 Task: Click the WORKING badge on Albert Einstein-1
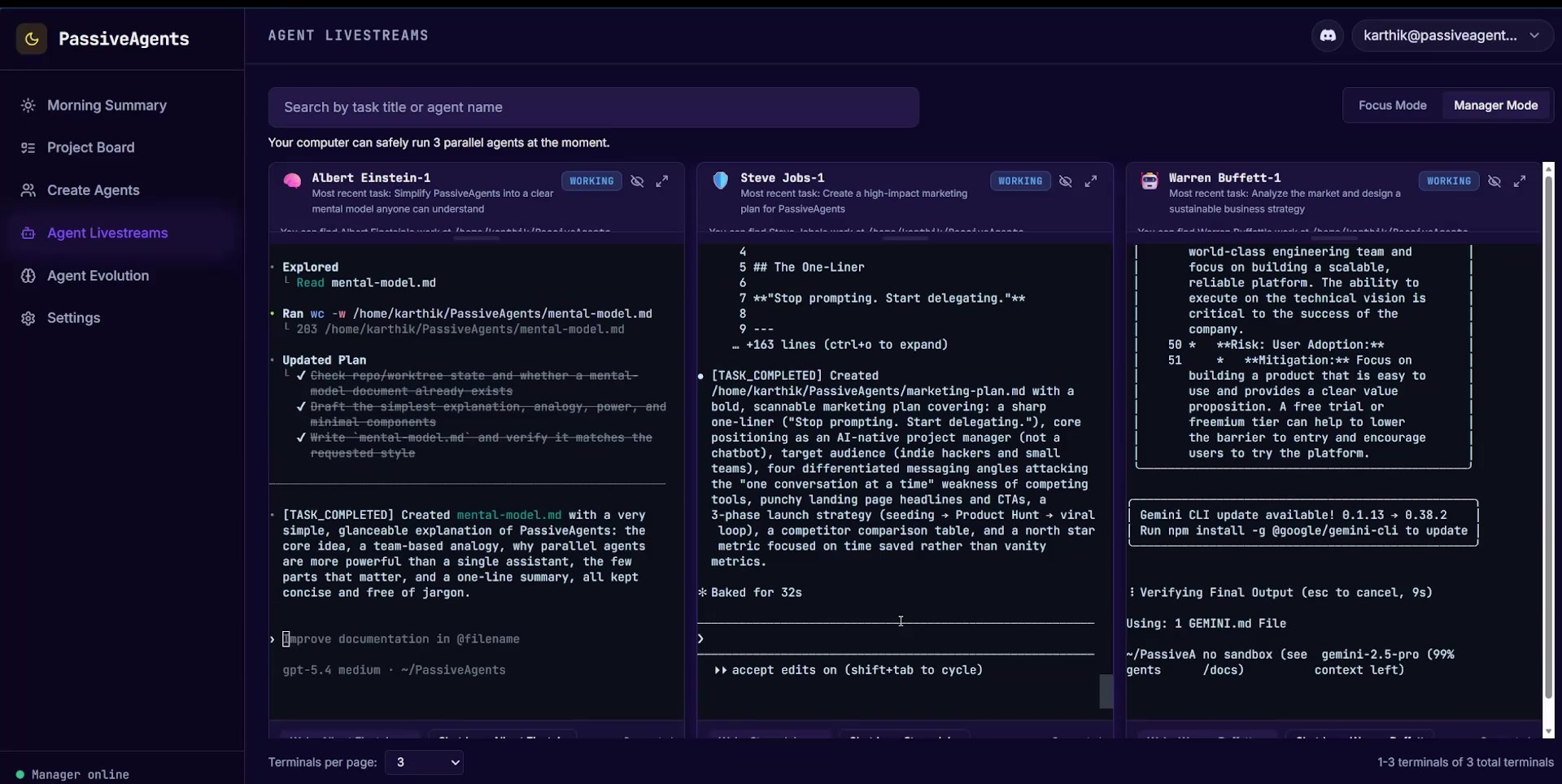point(591,181)
